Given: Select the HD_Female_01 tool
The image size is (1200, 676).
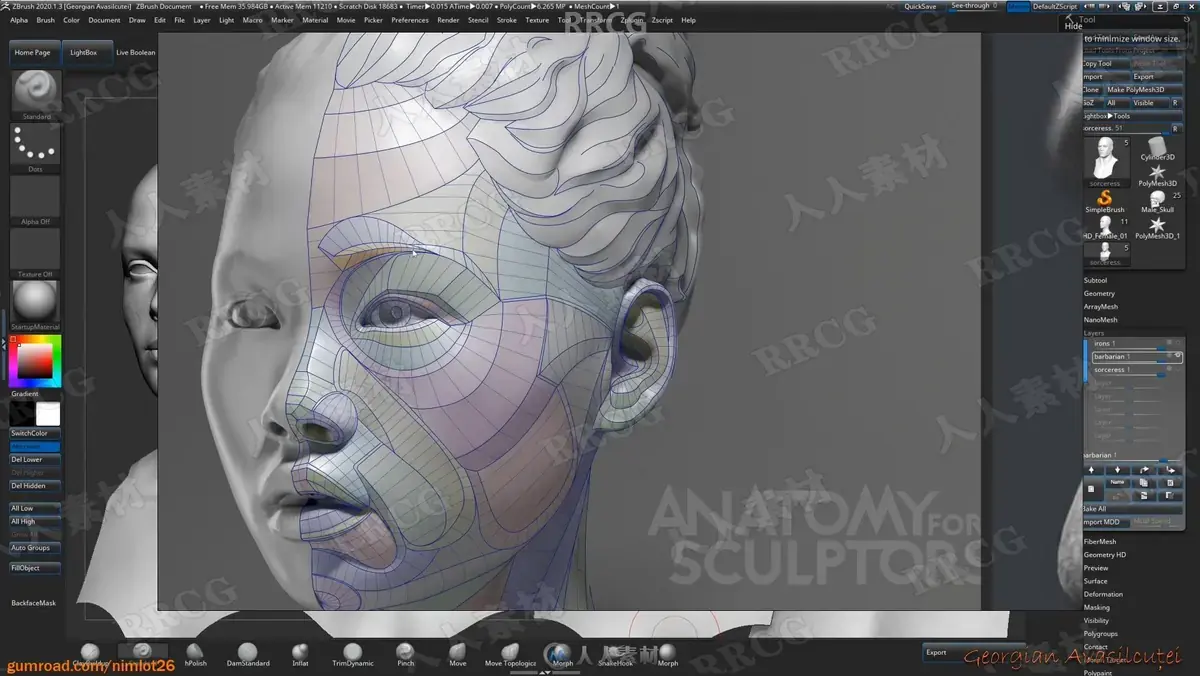Looking at the screenshot, I should click(1105, 228).
